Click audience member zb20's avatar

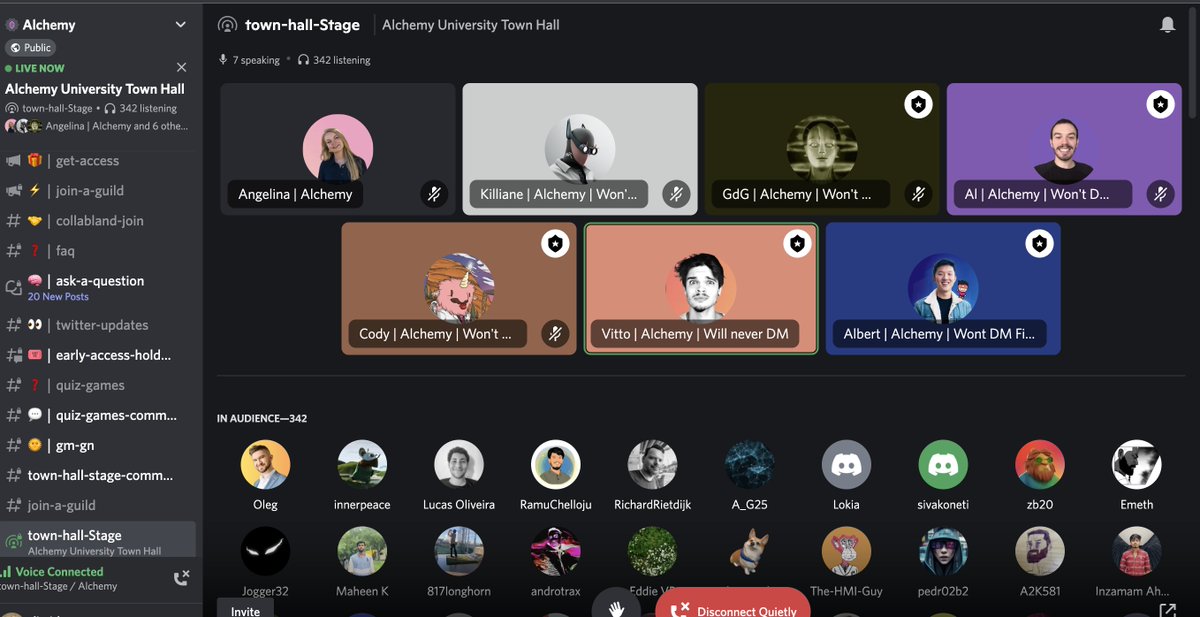pyautogui.click(x=1040, y=465)
